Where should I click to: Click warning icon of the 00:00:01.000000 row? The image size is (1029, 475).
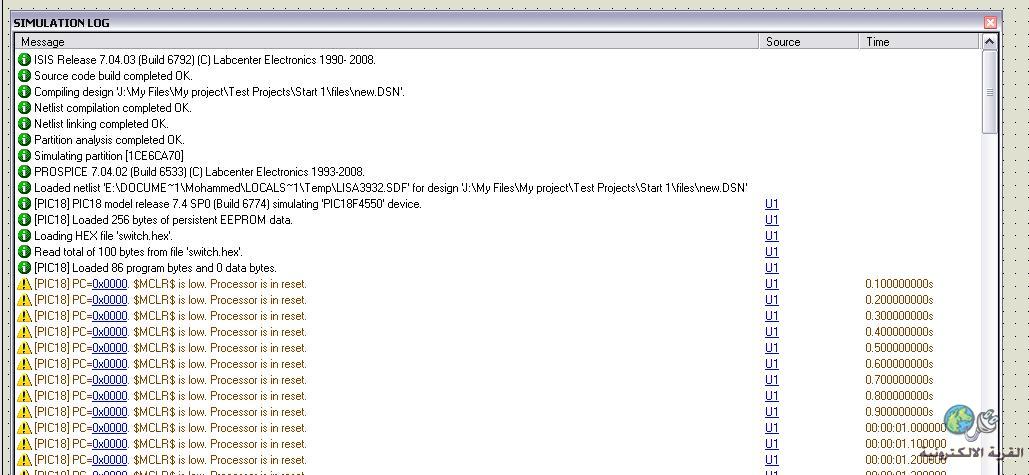(x=24, y=428)
